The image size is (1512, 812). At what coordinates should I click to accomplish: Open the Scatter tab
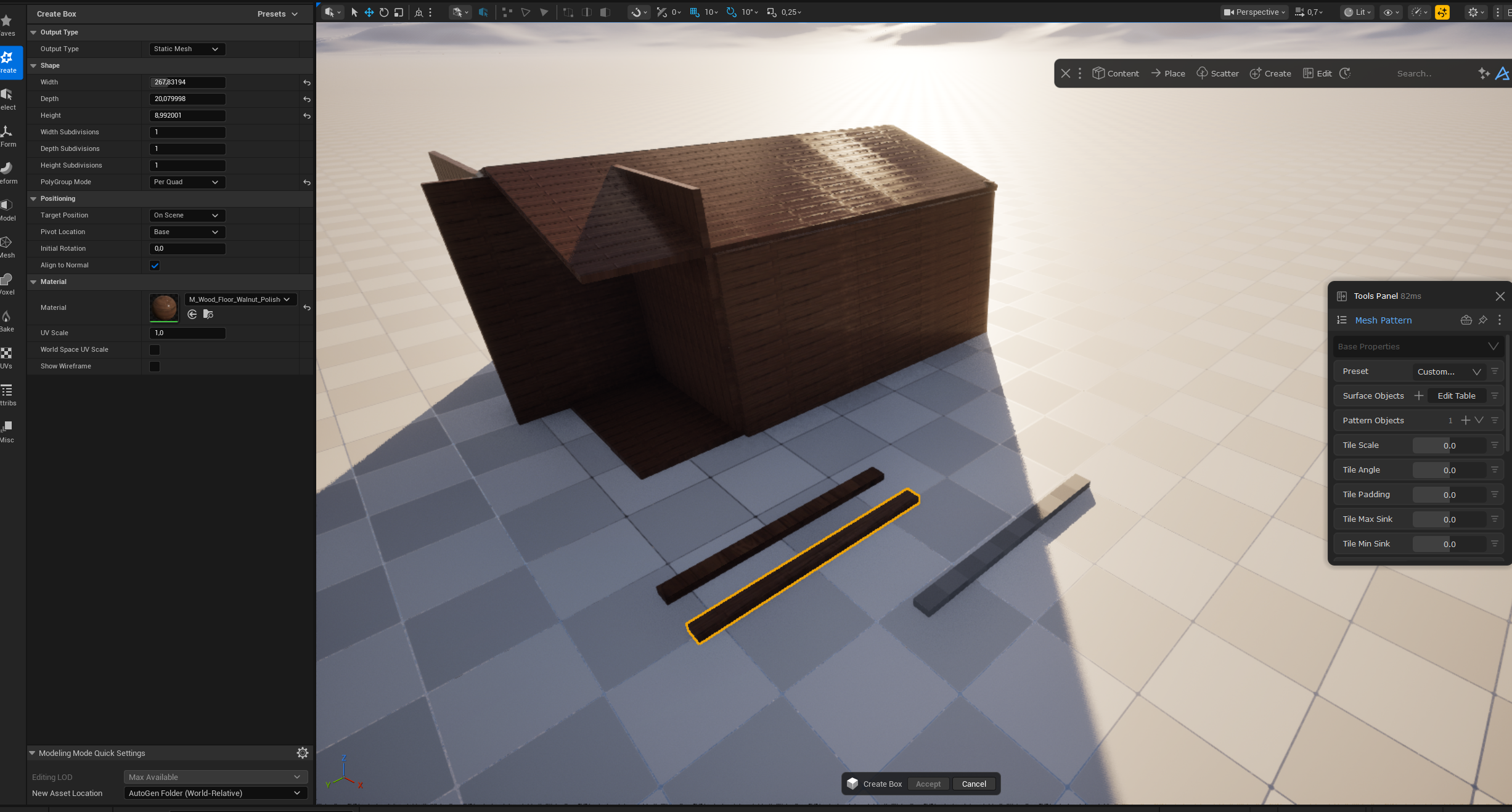coord(1217,73)
